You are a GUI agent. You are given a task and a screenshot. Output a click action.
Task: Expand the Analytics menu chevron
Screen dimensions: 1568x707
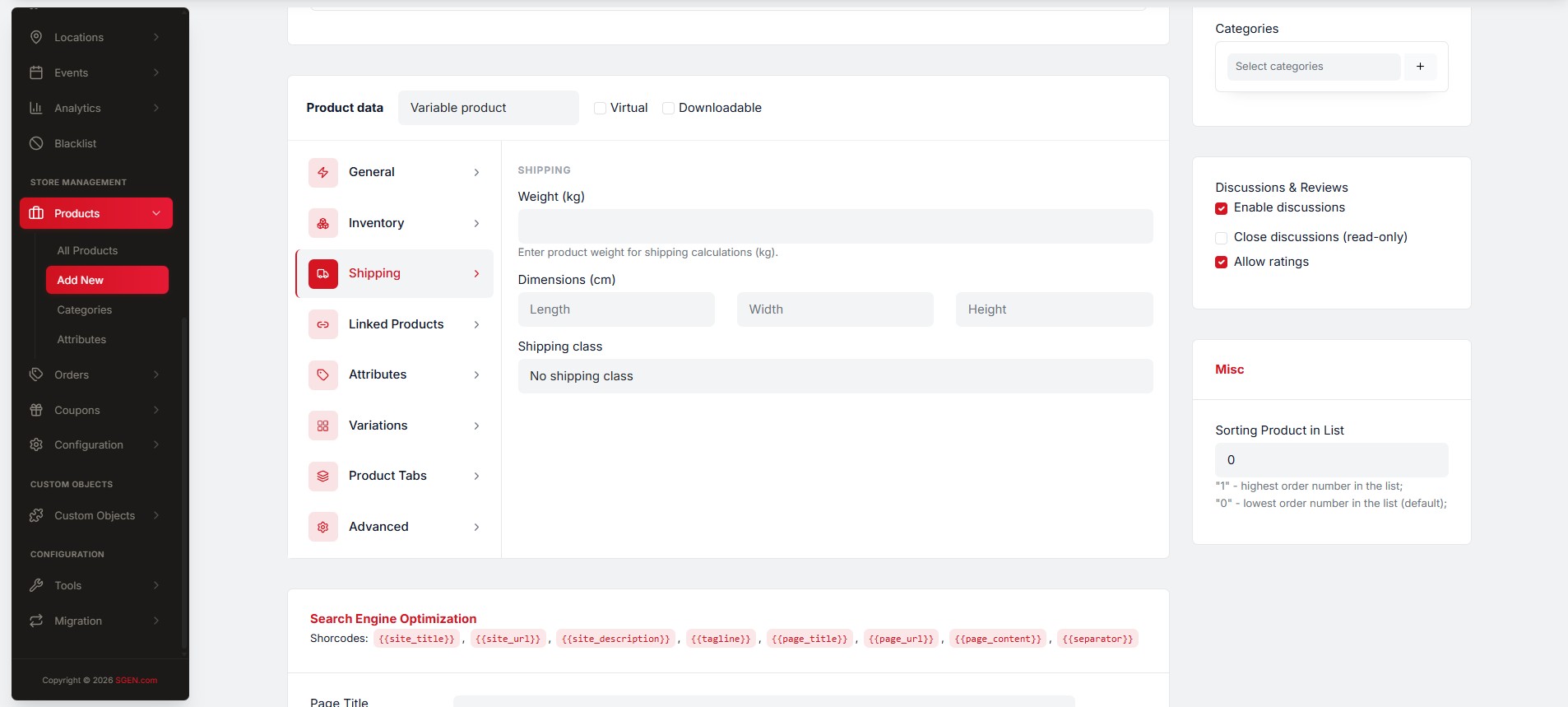tap(156, 108)
